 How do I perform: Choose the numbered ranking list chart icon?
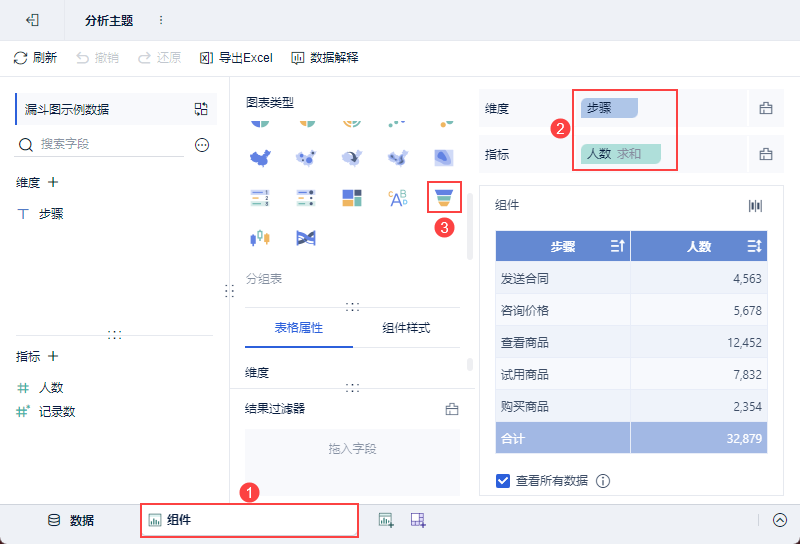[x=260, y=197]
